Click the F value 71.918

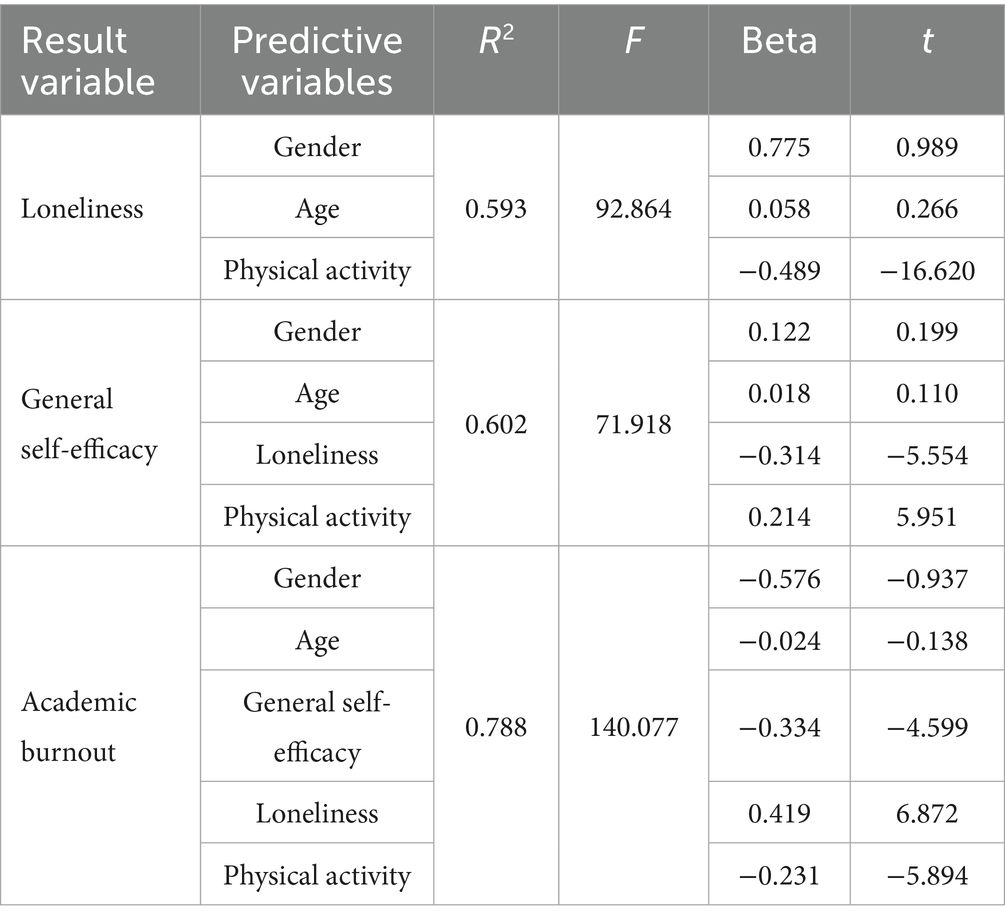click(633, 424)
